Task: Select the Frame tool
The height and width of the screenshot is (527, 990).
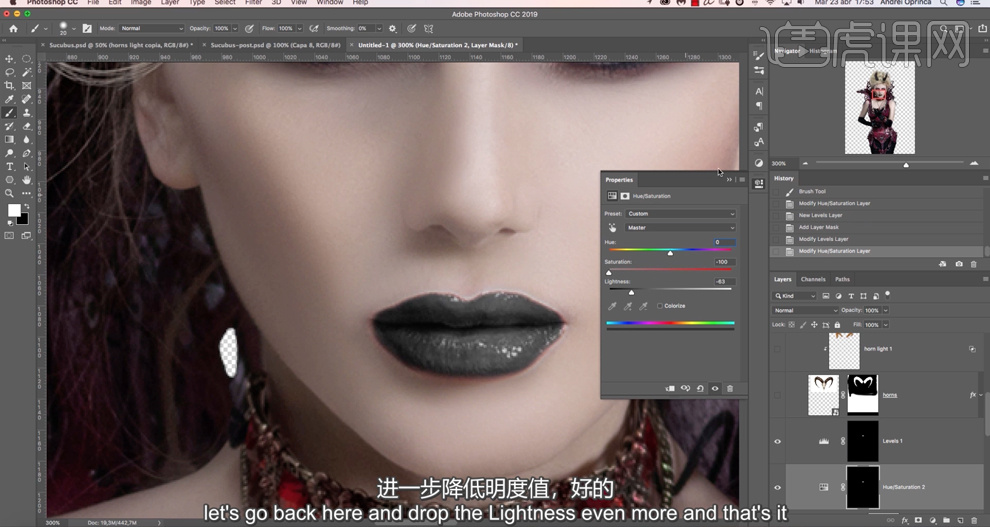Action: [27, 85]
